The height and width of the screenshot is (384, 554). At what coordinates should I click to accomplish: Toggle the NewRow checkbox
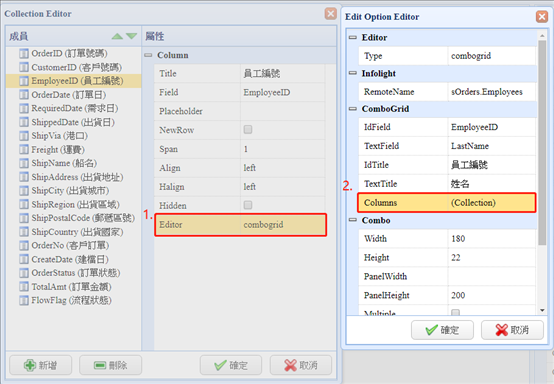(248, 130)
